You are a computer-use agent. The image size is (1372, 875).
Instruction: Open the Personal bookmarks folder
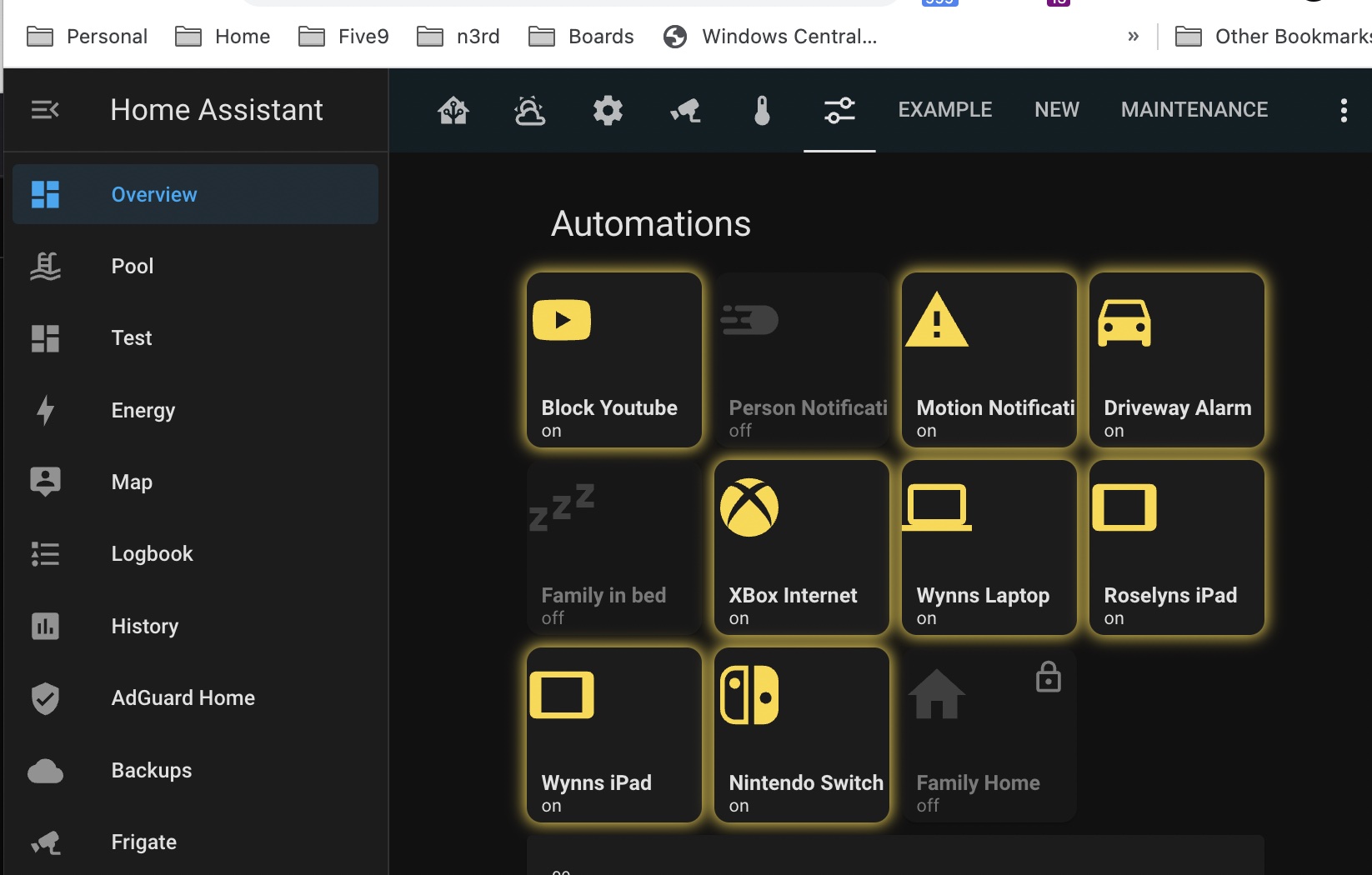87,37
